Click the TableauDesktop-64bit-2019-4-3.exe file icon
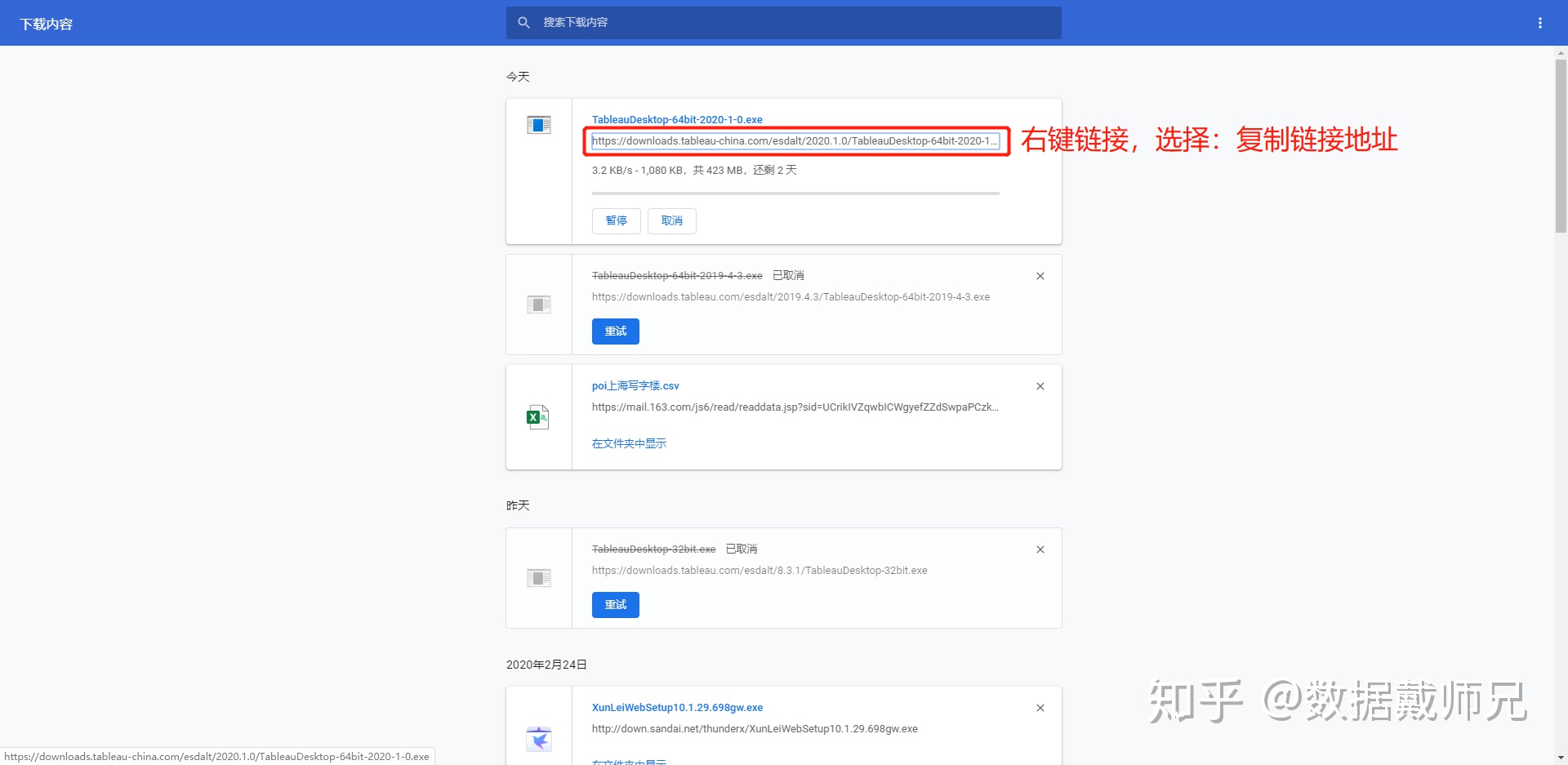Screen dimensions: 1568x765 (539, 305)
